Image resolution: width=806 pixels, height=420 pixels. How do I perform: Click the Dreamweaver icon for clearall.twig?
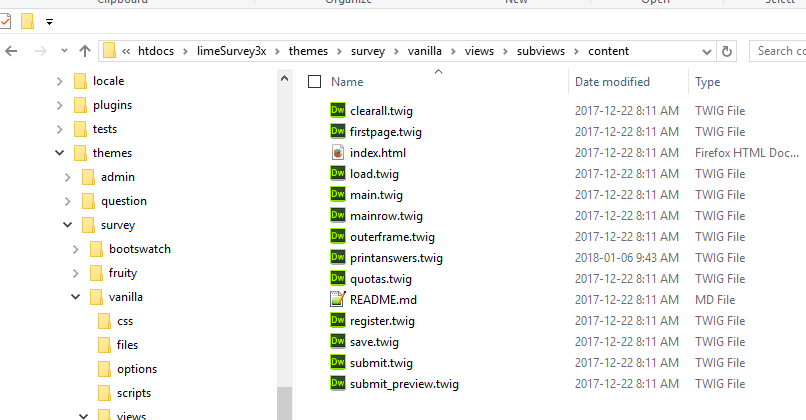[x=338, y=110]
